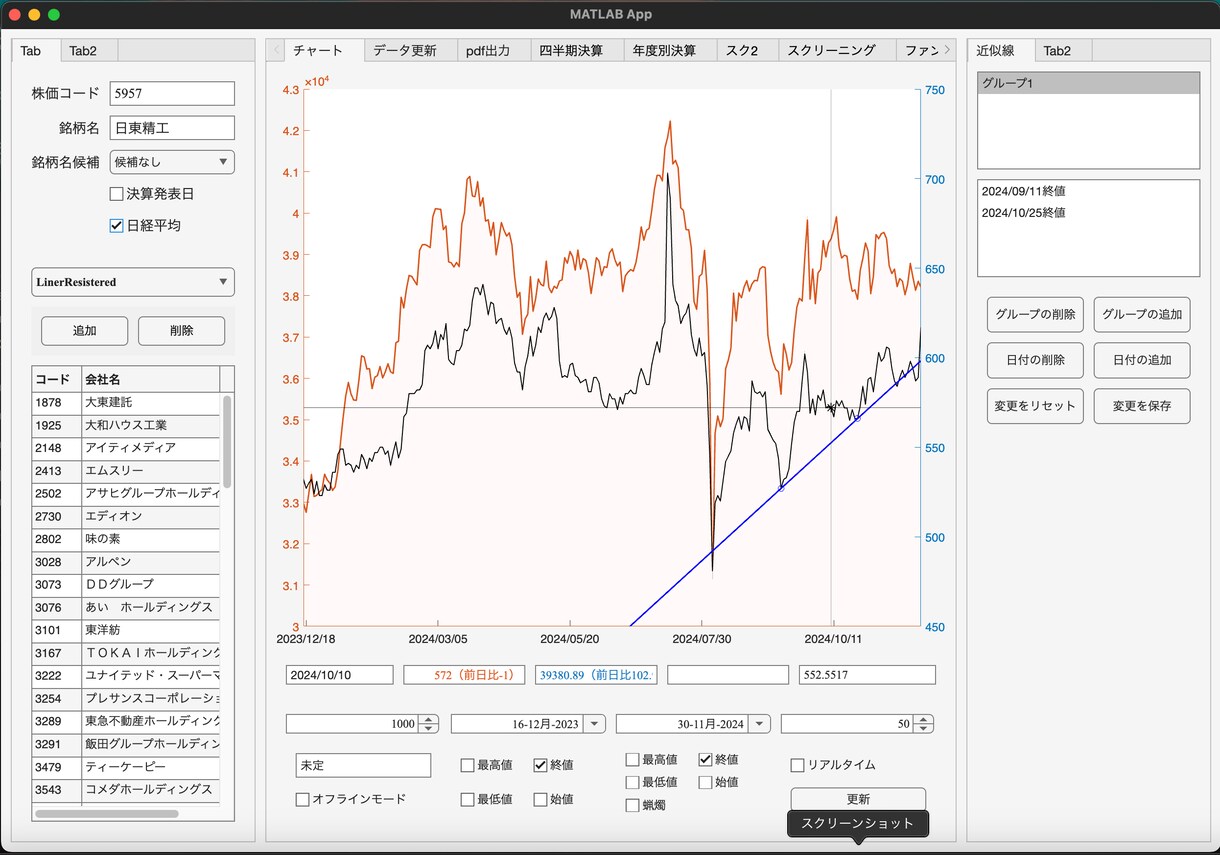Click the 銘柄名 input field
1220x855 pixels.
pos(172,128)
